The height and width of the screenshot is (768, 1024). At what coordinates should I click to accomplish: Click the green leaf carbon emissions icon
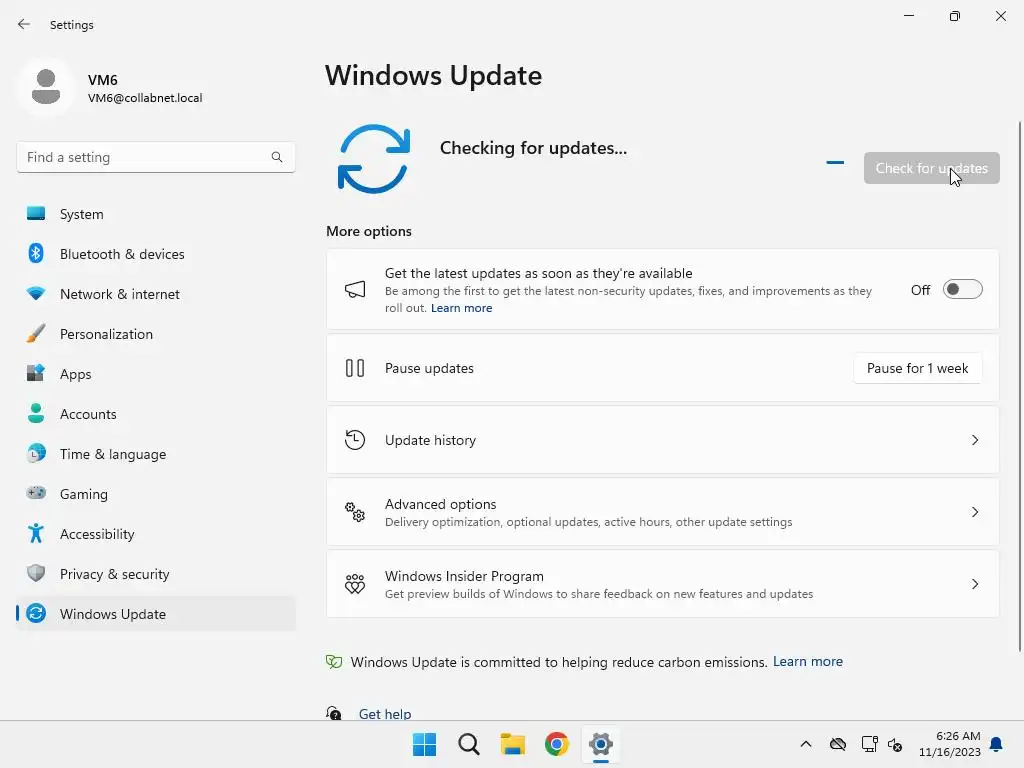click(x=334, y=662)
